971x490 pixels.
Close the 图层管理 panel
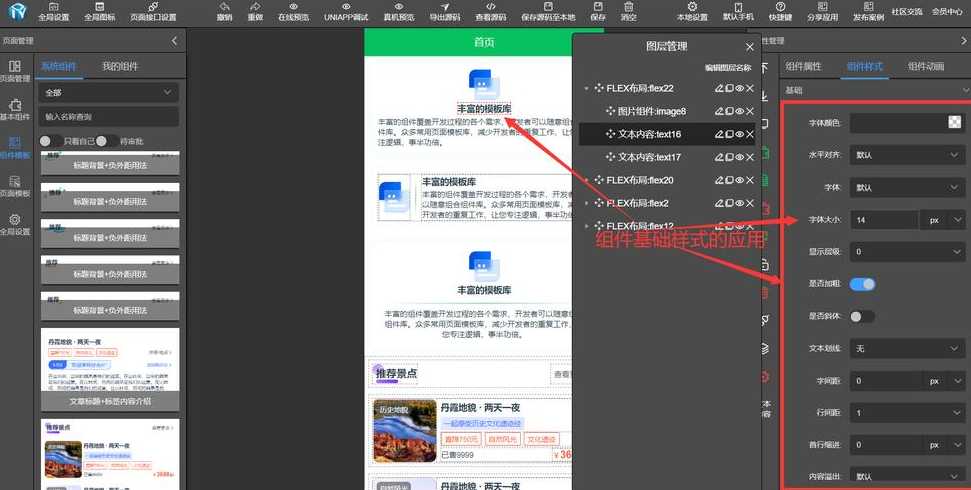pyautogui.click(x=750, y=46)
